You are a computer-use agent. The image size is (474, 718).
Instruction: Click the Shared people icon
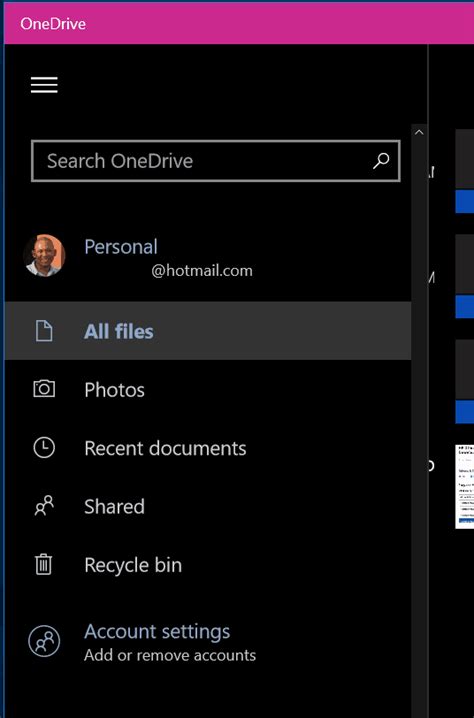(x=44, y=506)
